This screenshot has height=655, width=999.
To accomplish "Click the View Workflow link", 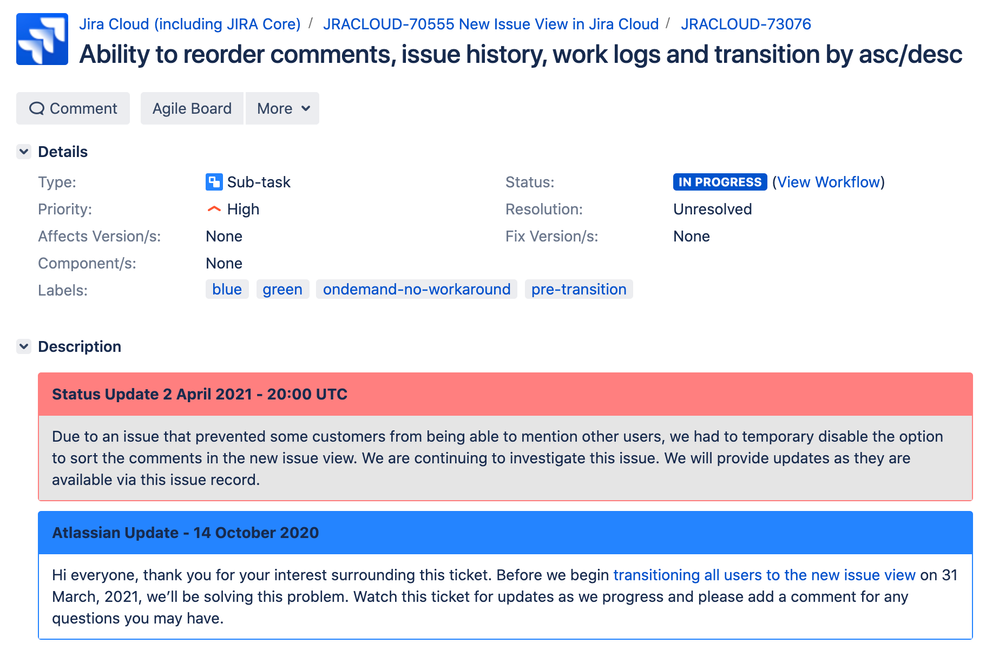I will pyautogui.click(x=828, y=182).
